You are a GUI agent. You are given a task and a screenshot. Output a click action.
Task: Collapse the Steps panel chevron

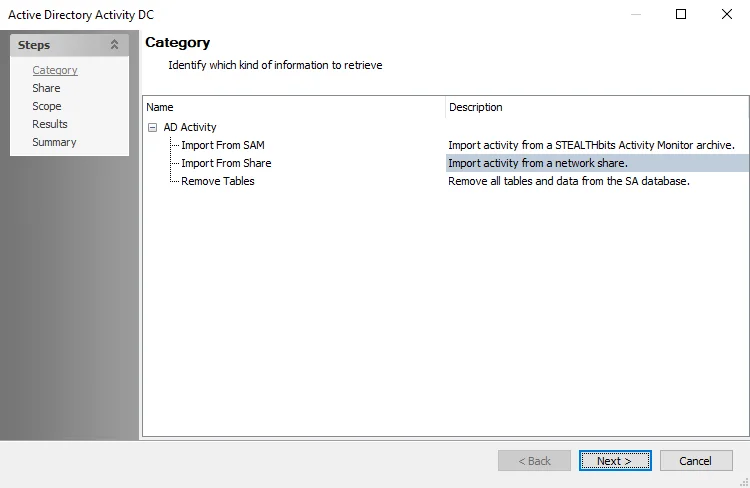click(x=114, y=44)
